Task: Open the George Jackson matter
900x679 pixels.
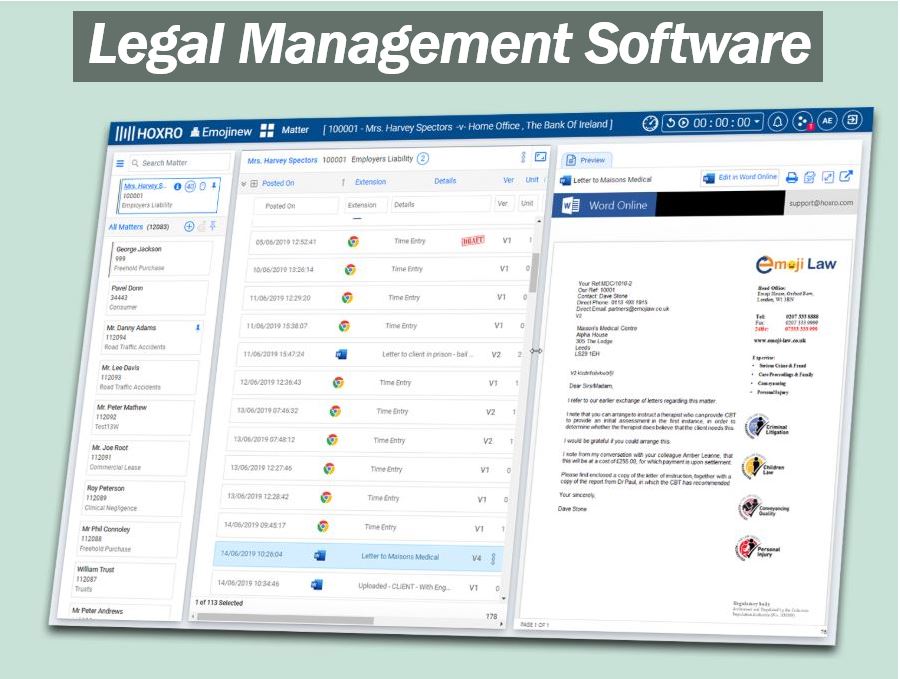Action: coord(161,258)
